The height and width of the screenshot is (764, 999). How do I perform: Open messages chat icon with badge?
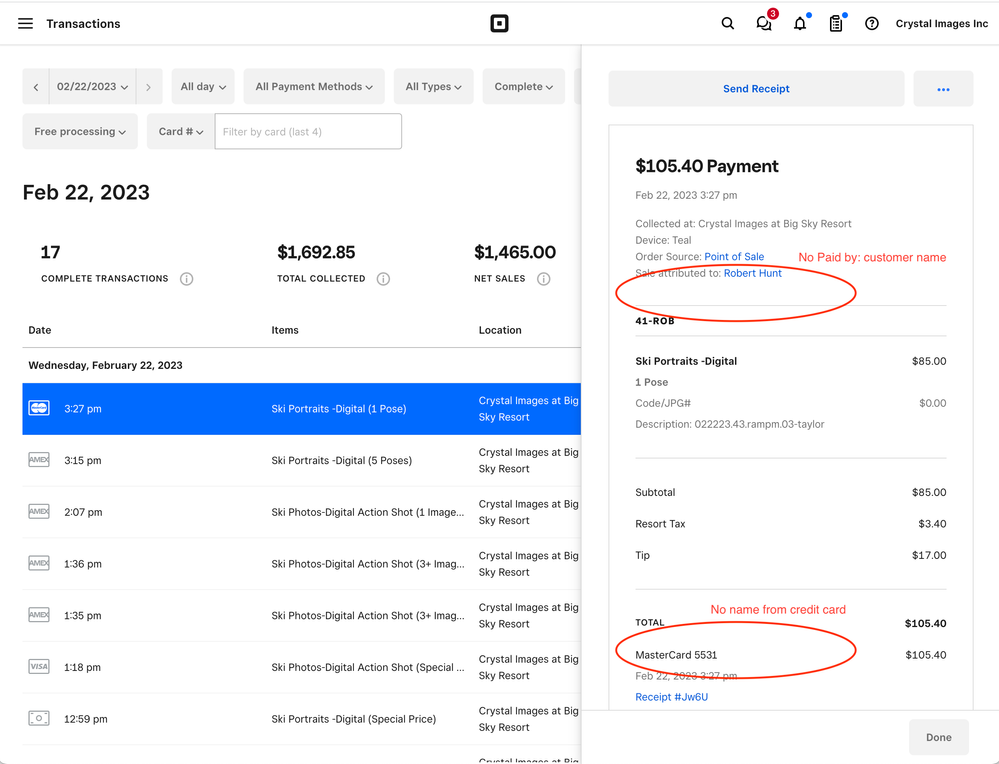[764, 24]
